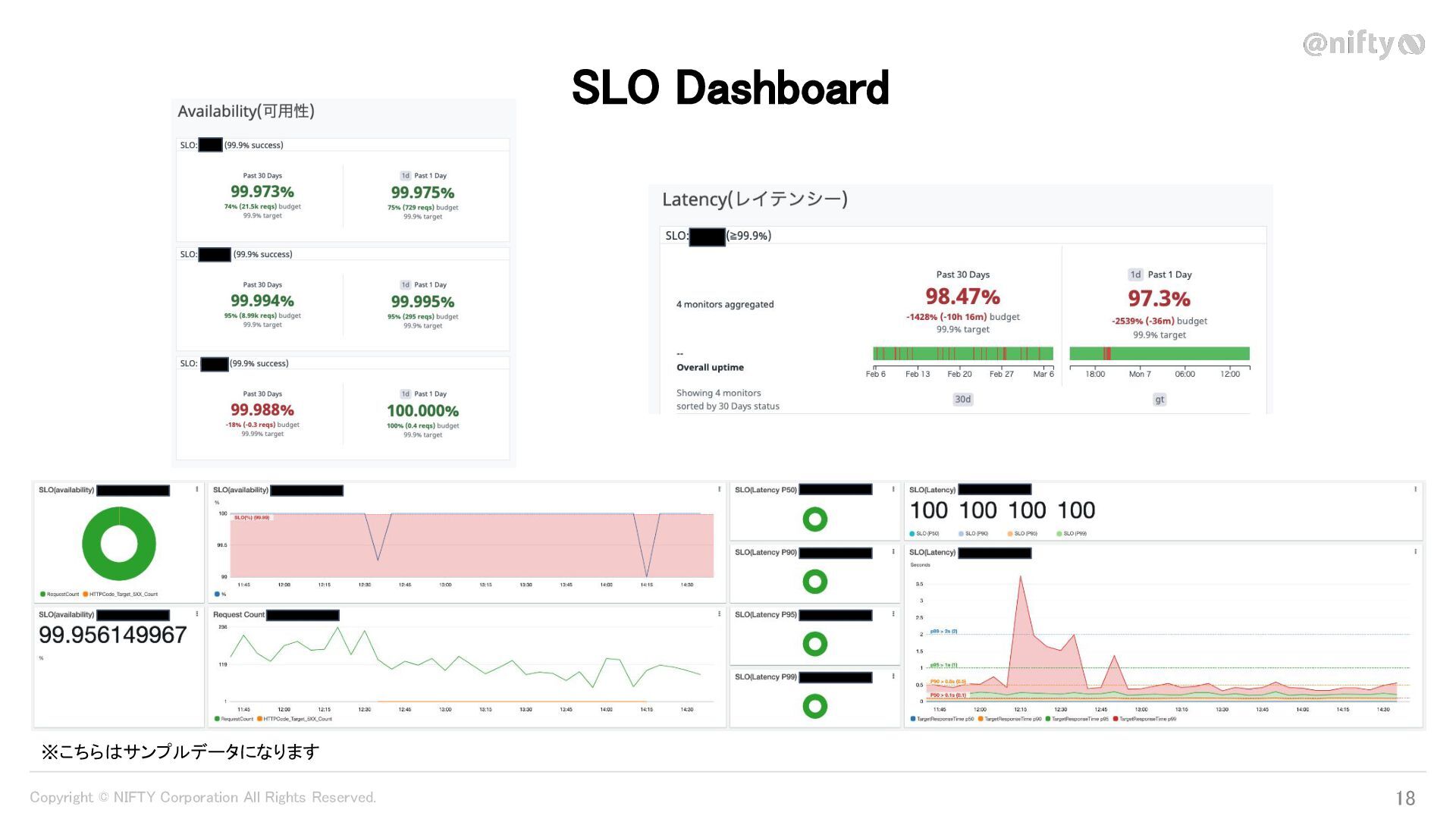Open kebab menu on SLO(Latency P99) widget
1456x819 pixels.
click(893, 676)
